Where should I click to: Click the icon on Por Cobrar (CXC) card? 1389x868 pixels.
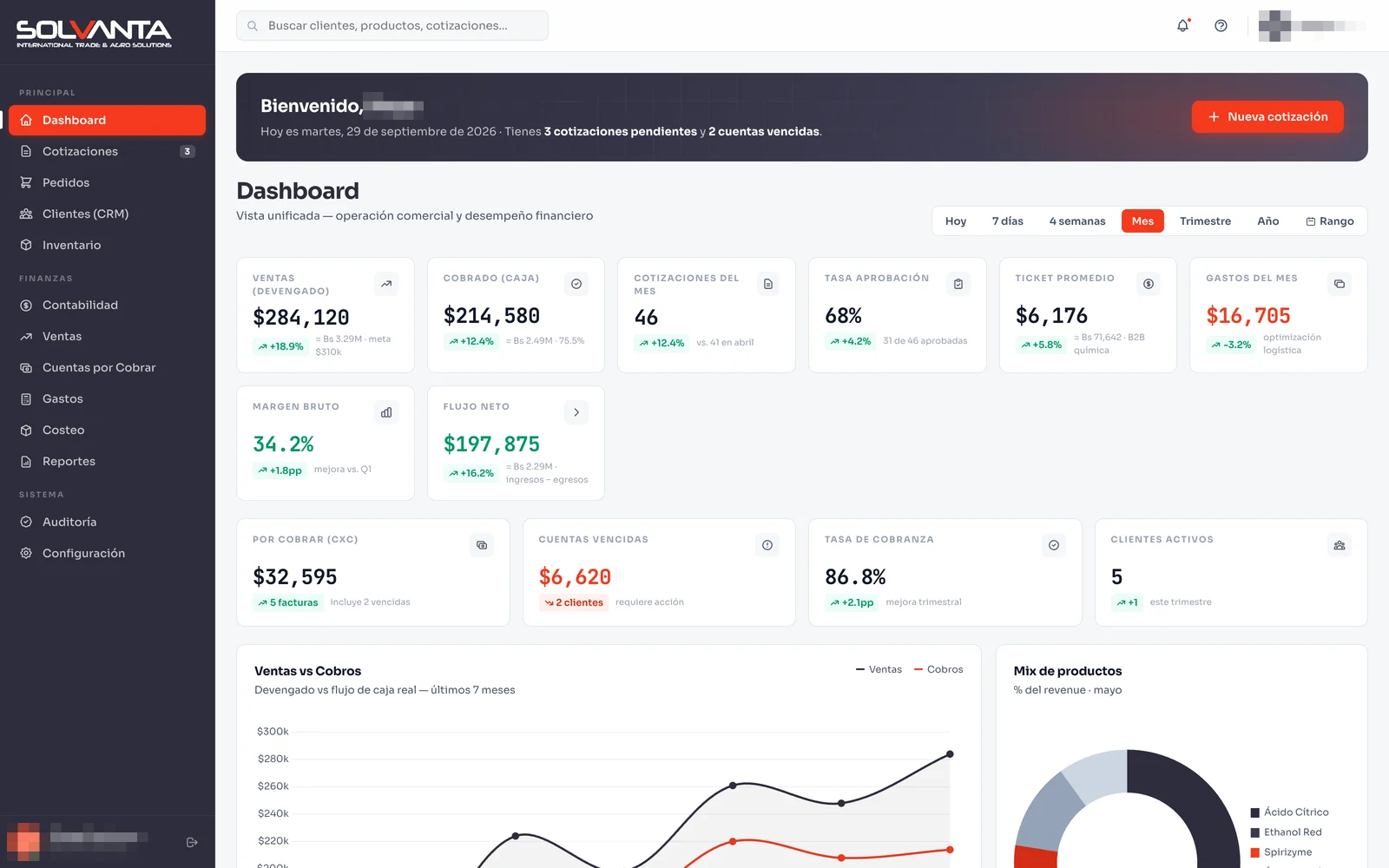(x=482, y=545)
